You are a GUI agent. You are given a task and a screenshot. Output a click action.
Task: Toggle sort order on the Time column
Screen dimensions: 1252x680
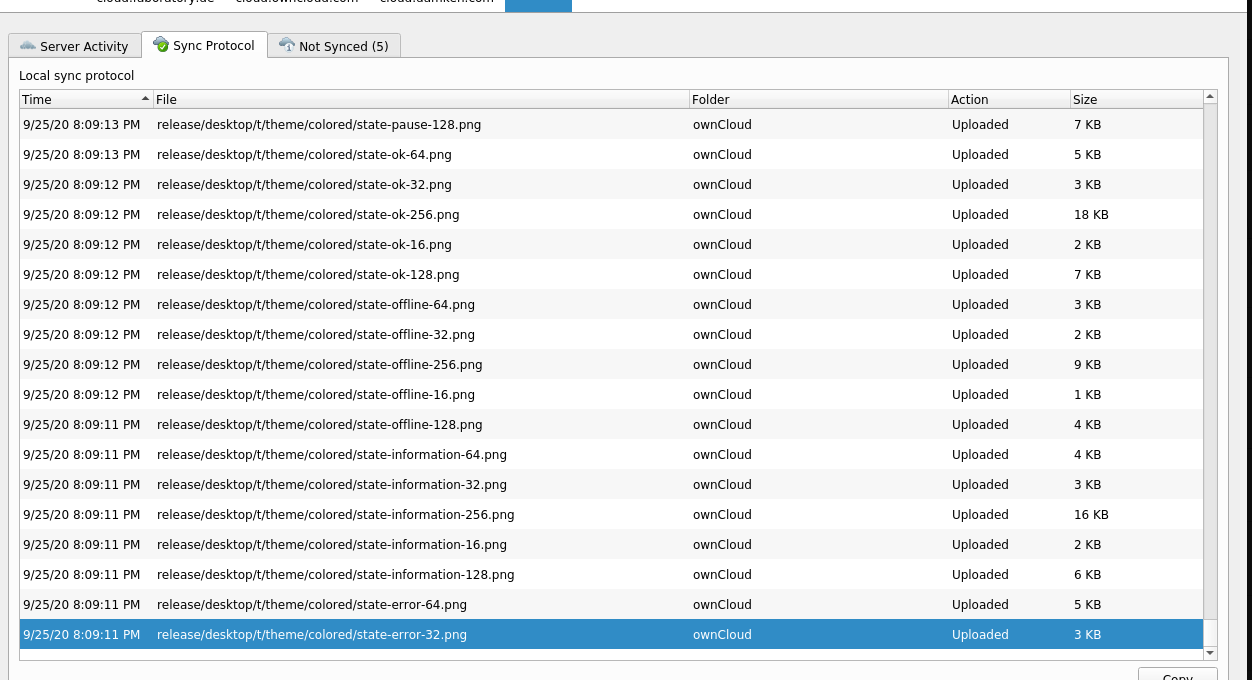coord(80,99)
